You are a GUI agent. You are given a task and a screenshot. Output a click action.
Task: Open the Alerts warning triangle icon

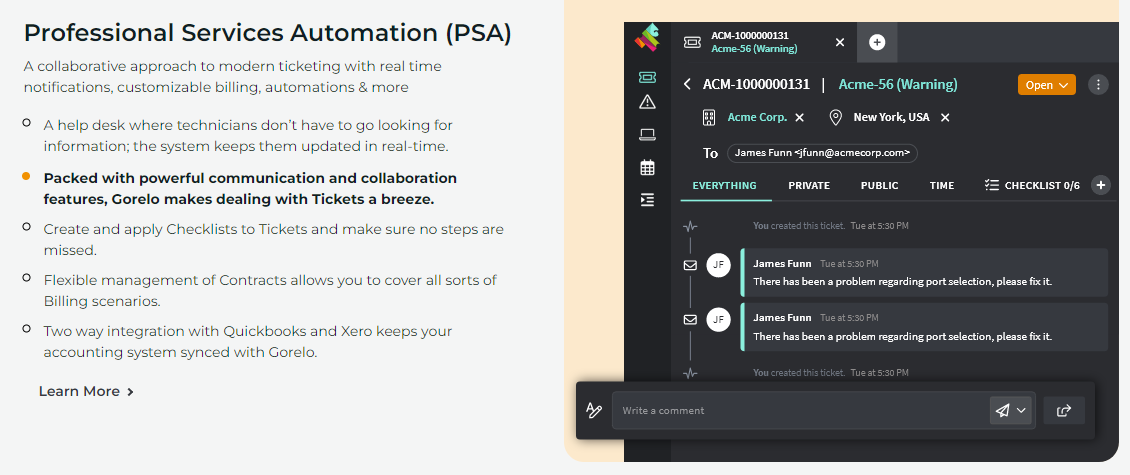tap(647, 102)
